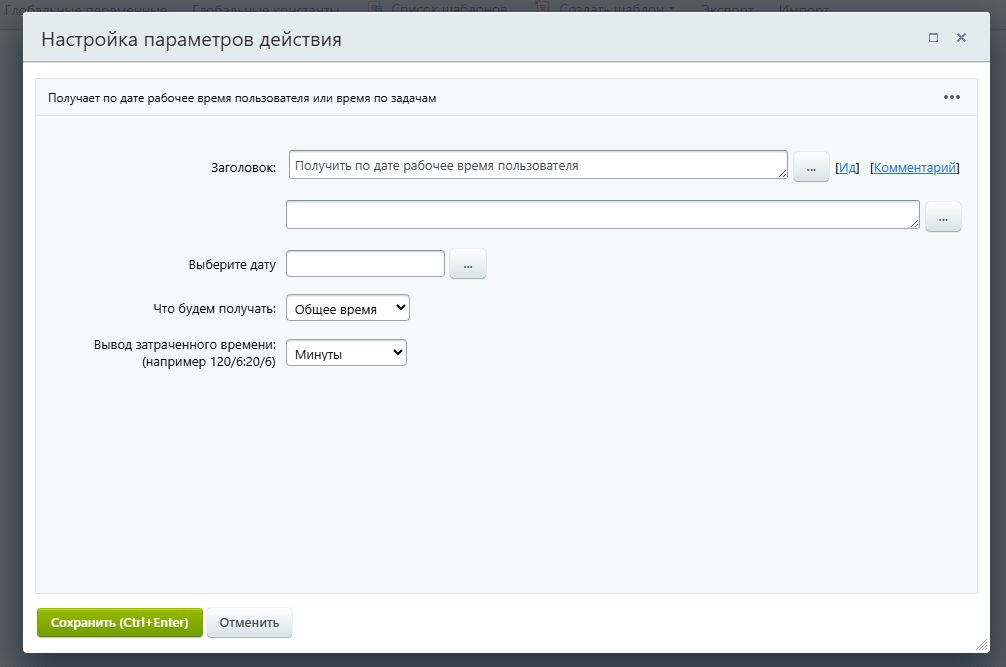Open the date picker next to Выберите дату
The height and width of the screenshot is (667, 1006).
click(x=467, y=263)
